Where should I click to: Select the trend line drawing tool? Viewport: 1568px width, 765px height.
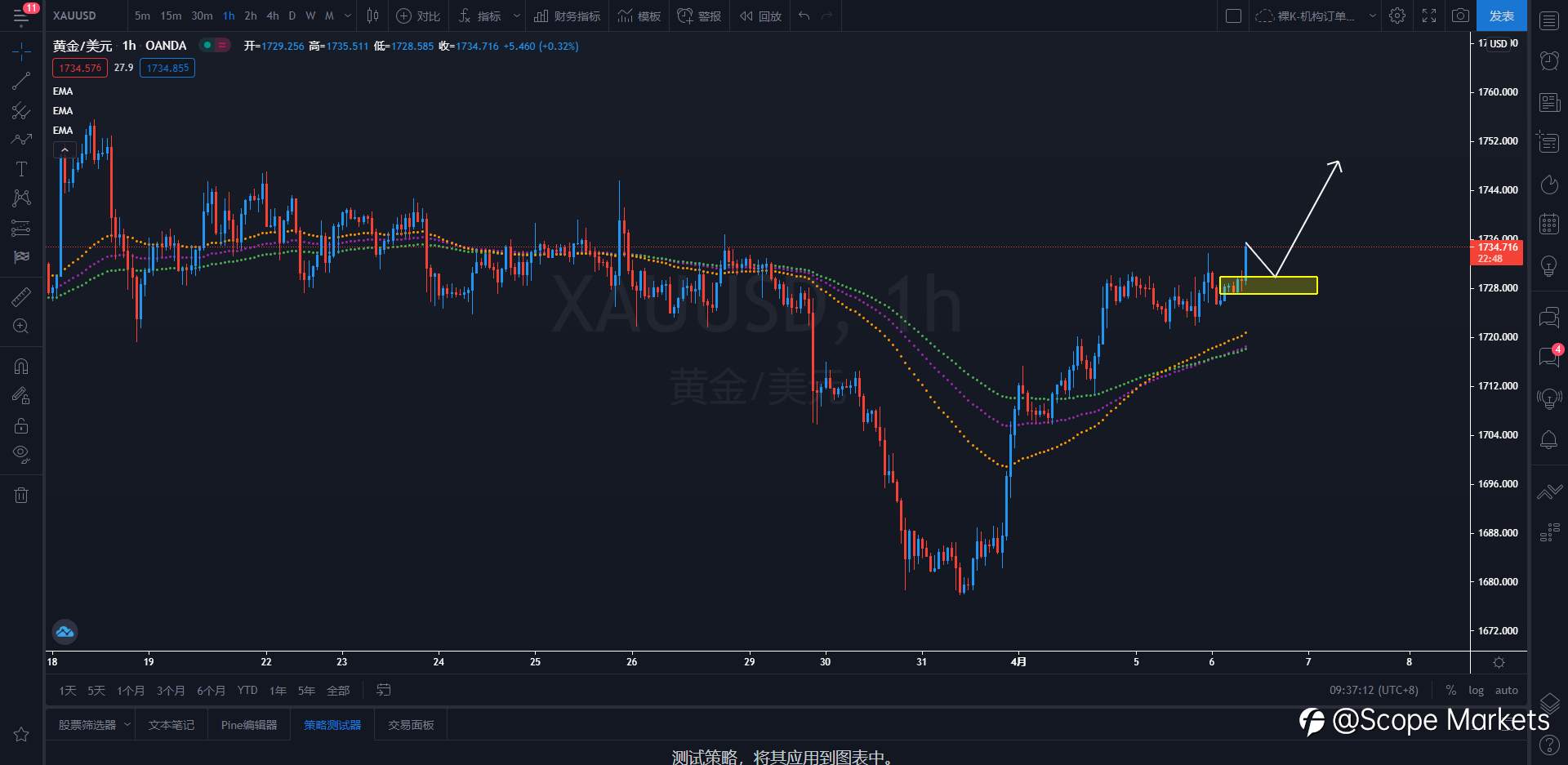tap(21, 81)
